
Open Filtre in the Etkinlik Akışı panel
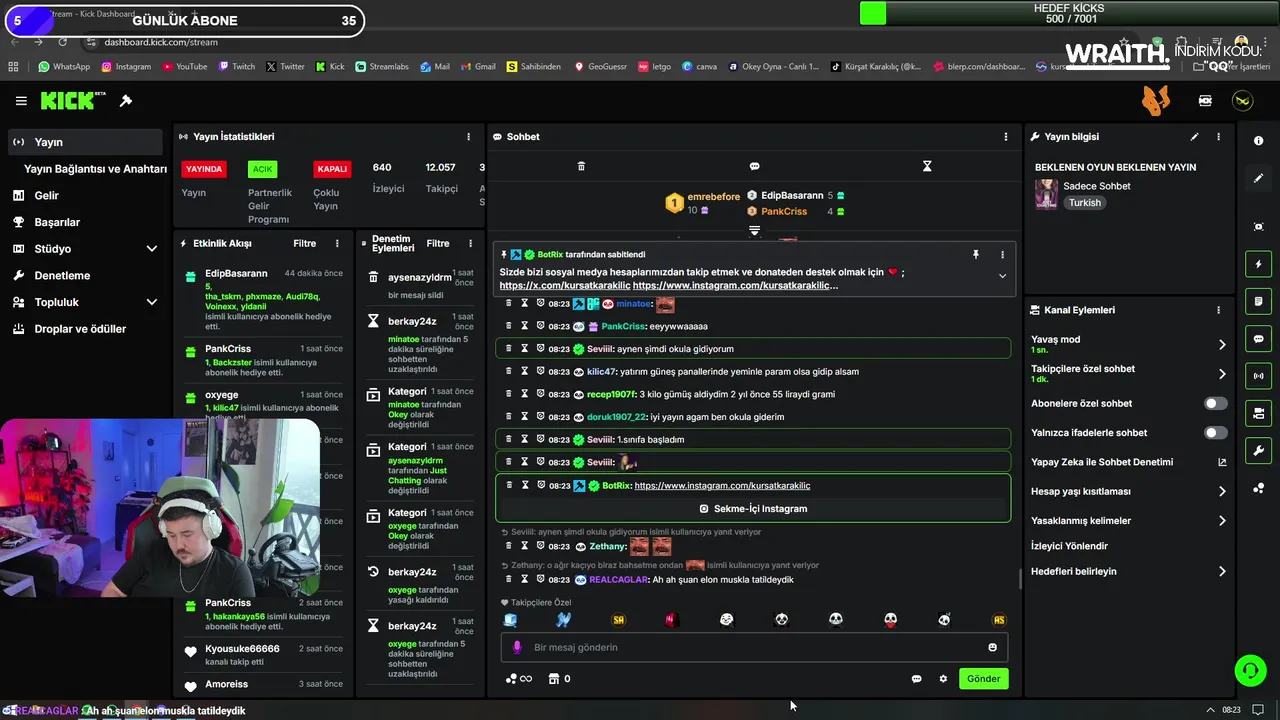pos(304,243)
